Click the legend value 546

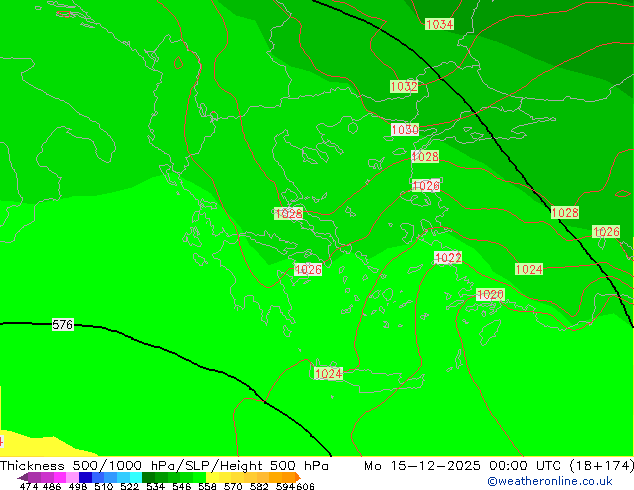182,486
